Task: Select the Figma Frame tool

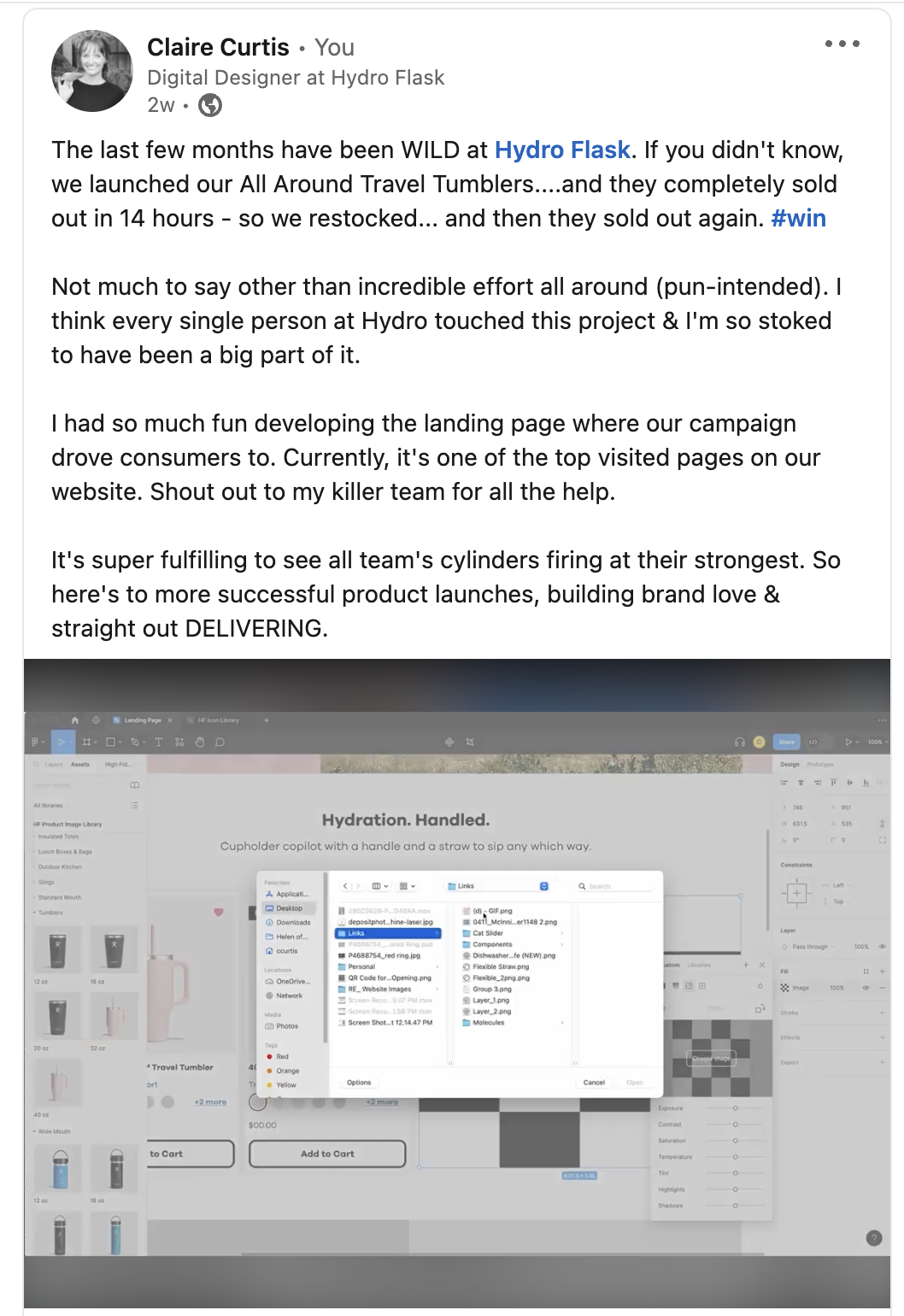Action: [87, 742]
